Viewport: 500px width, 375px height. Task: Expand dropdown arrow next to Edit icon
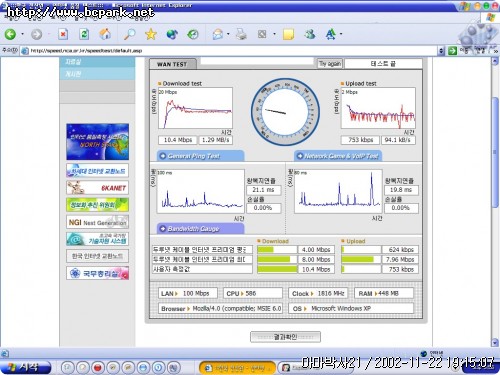(x=274, y=34)
